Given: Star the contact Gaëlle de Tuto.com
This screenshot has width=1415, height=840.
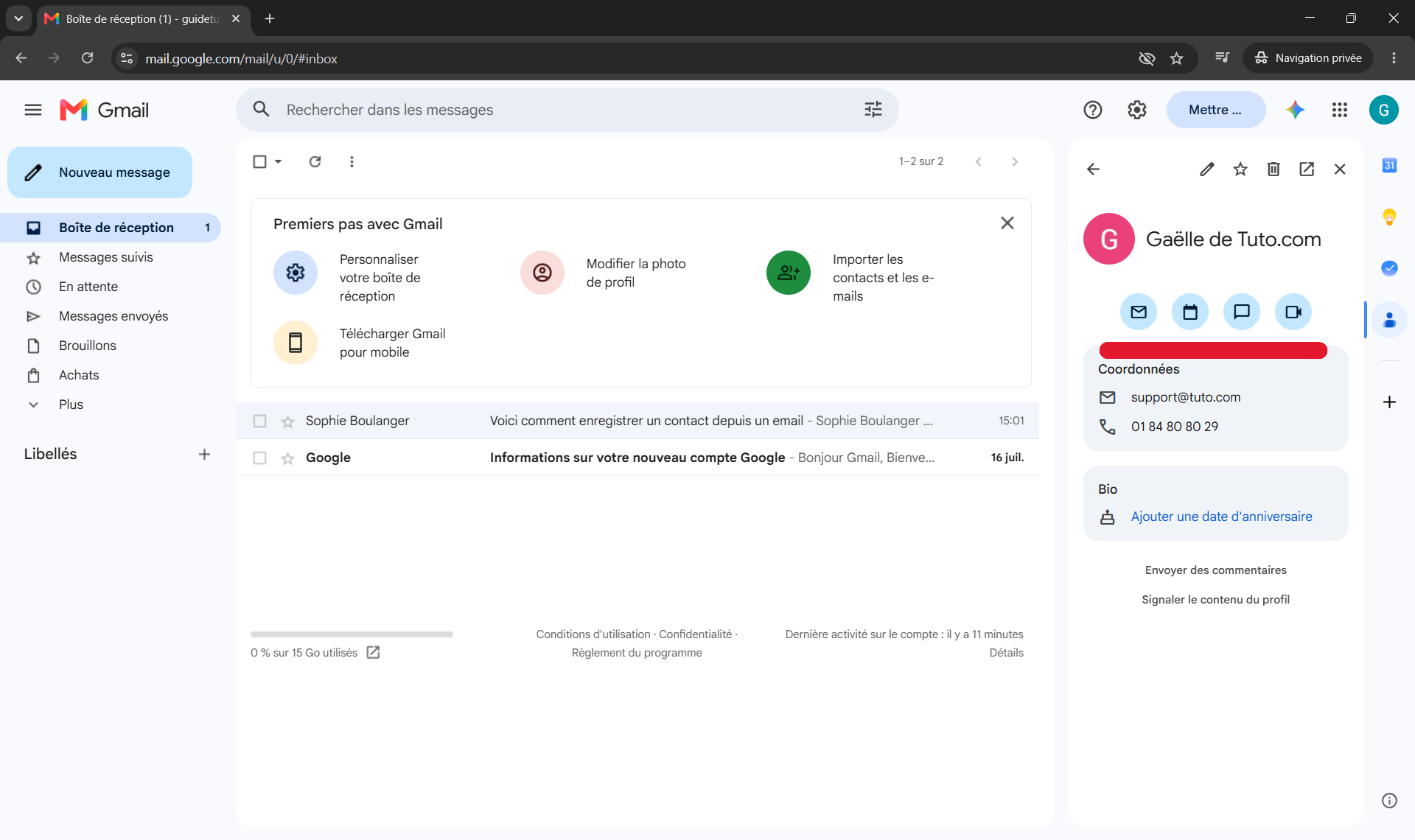Looking at the screenshot, I should coord(1240,169).
